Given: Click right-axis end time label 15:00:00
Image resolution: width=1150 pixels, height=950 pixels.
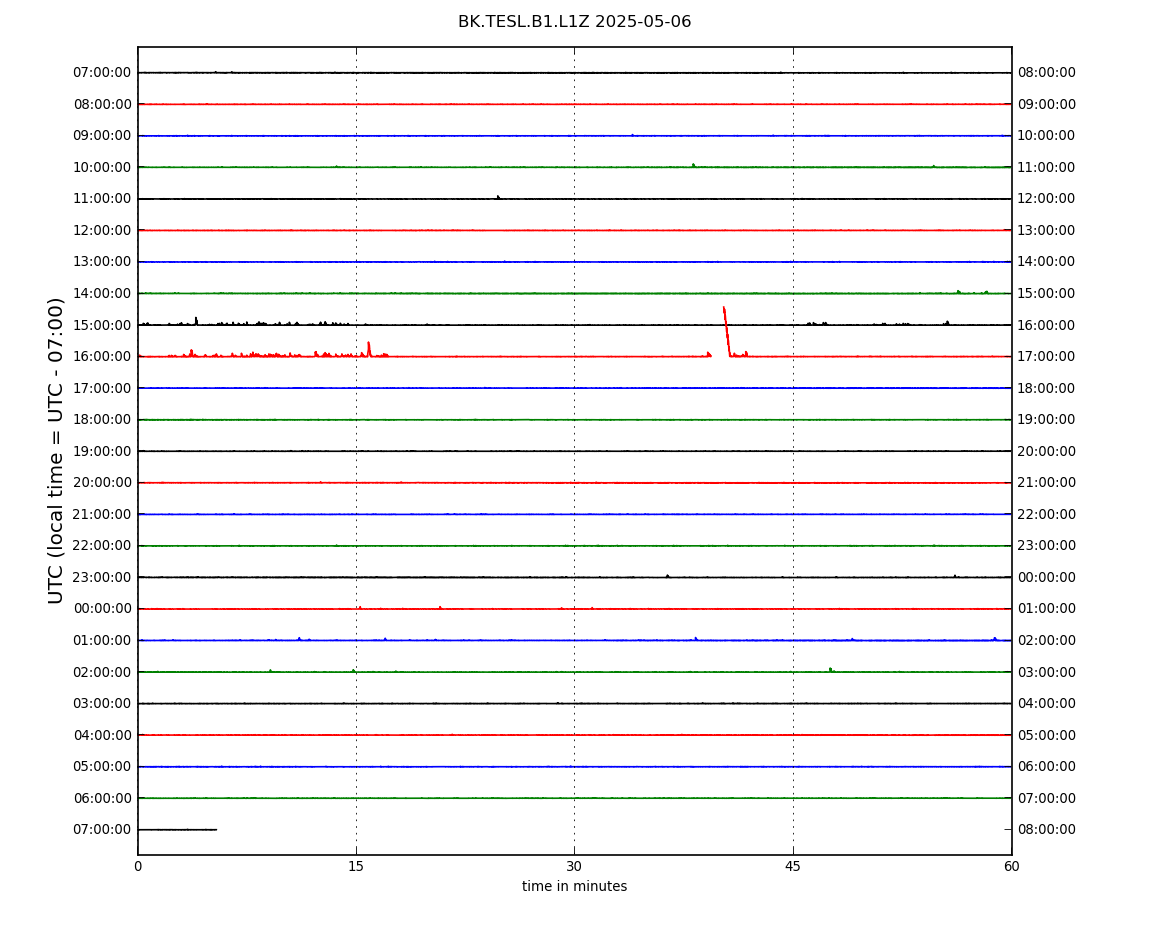Looking at the screenshot, I should coord(1047,293).
